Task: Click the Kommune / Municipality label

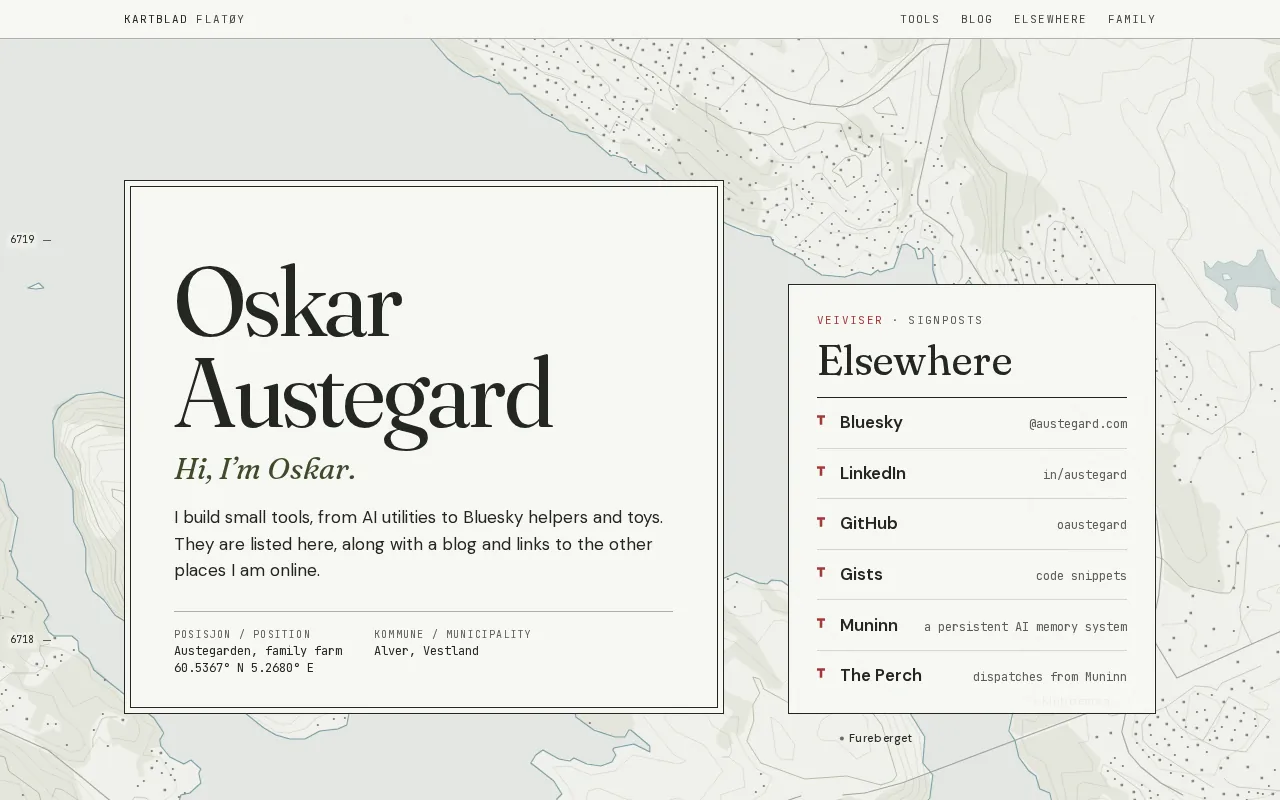Action: [x=453, y=635]
